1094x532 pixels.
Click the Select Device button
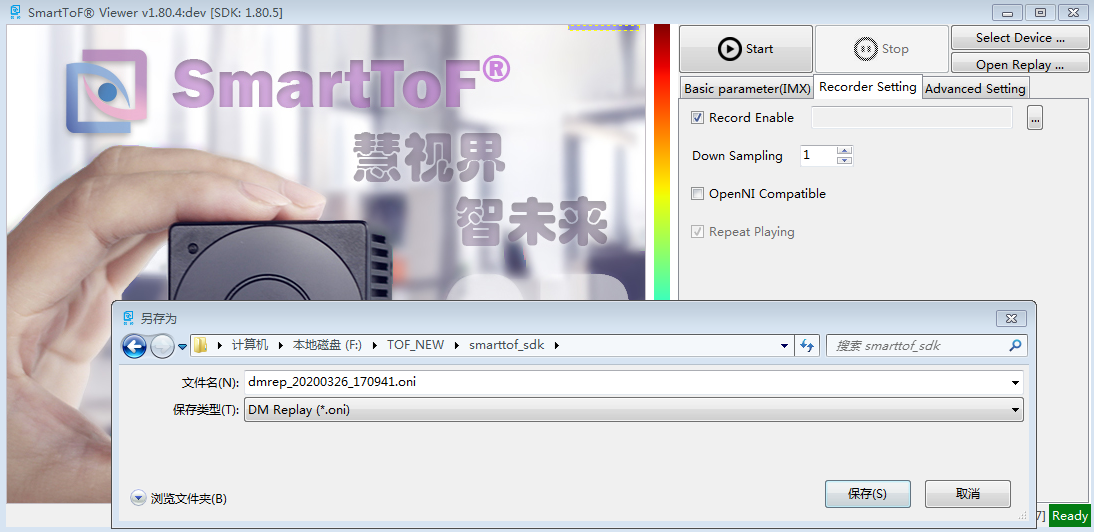pos(1020,38)
